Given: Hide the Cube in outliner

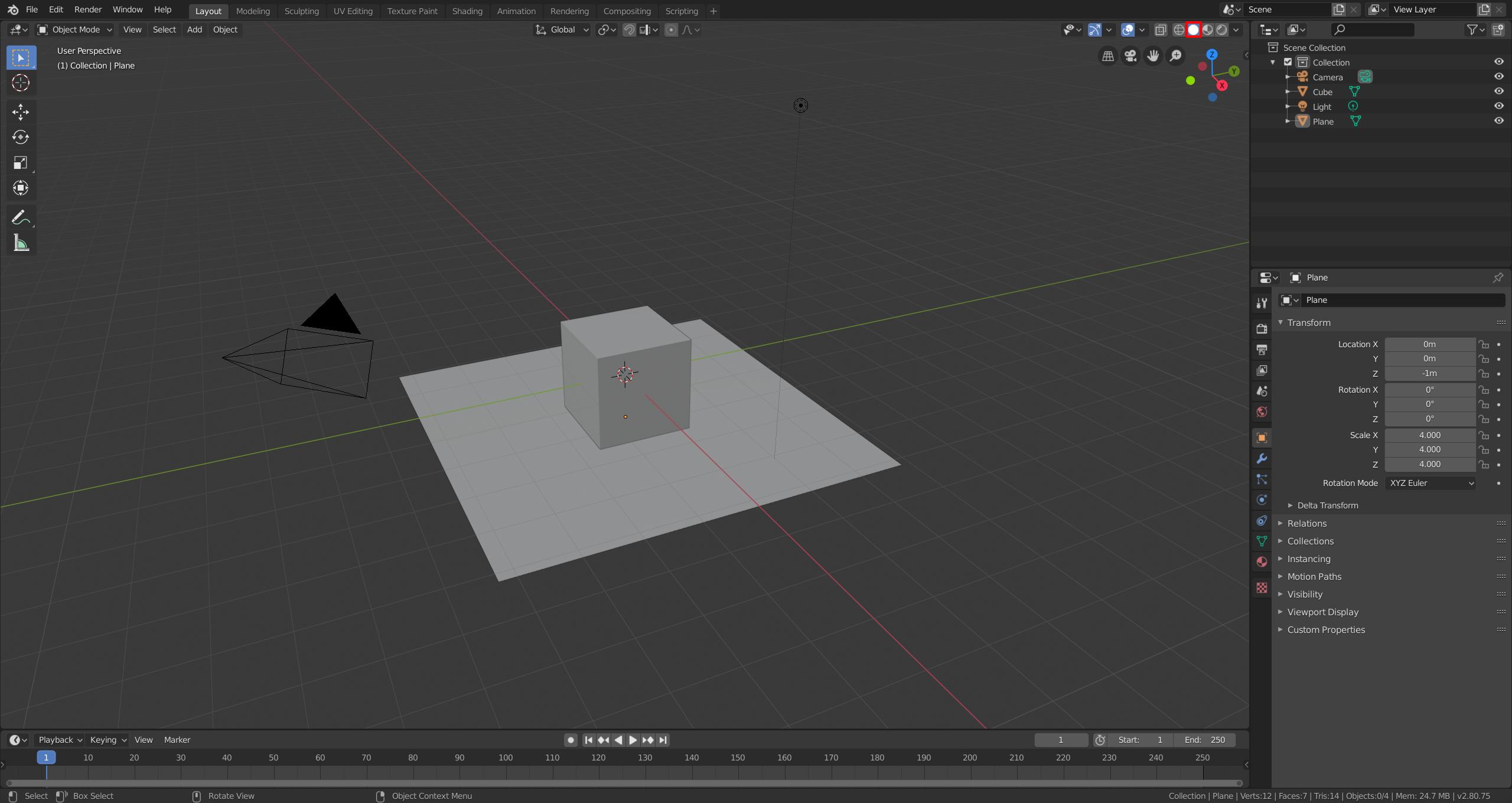Looking at the screenshot, I should [x=1499, y=92].
